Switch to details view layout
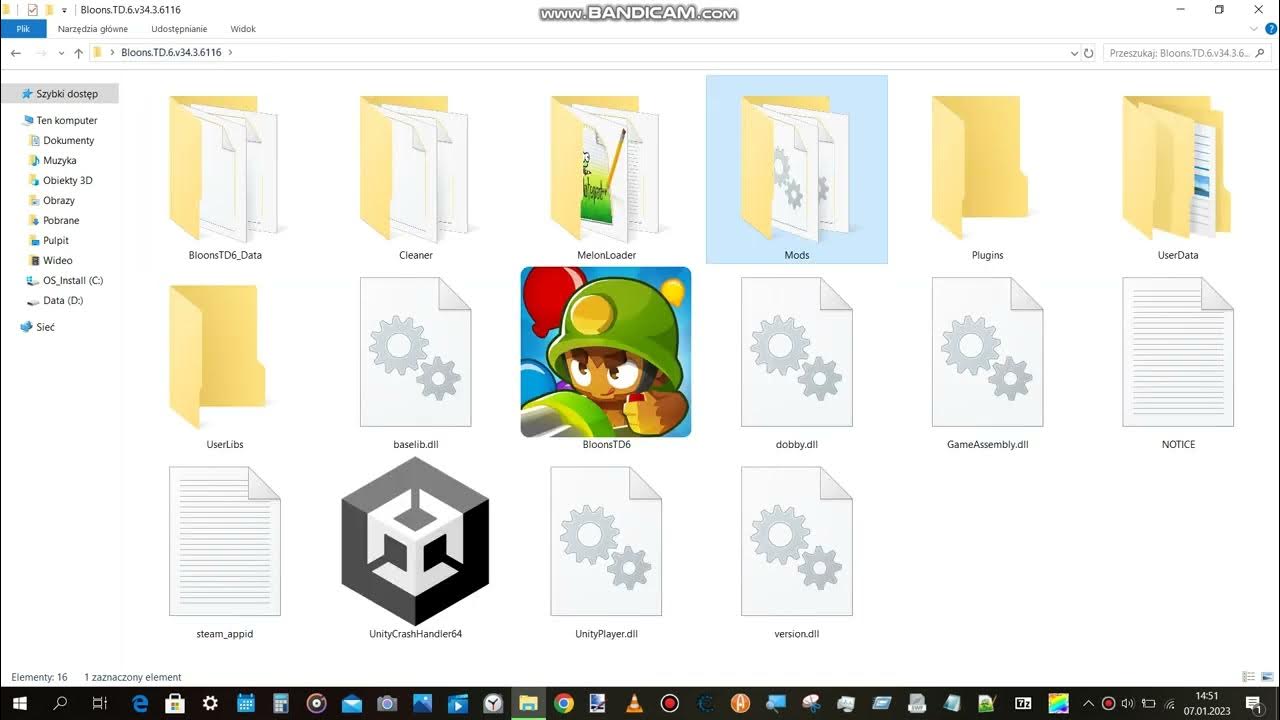1280x720 pixels. pyautogui.click(x=1248, y=677)
